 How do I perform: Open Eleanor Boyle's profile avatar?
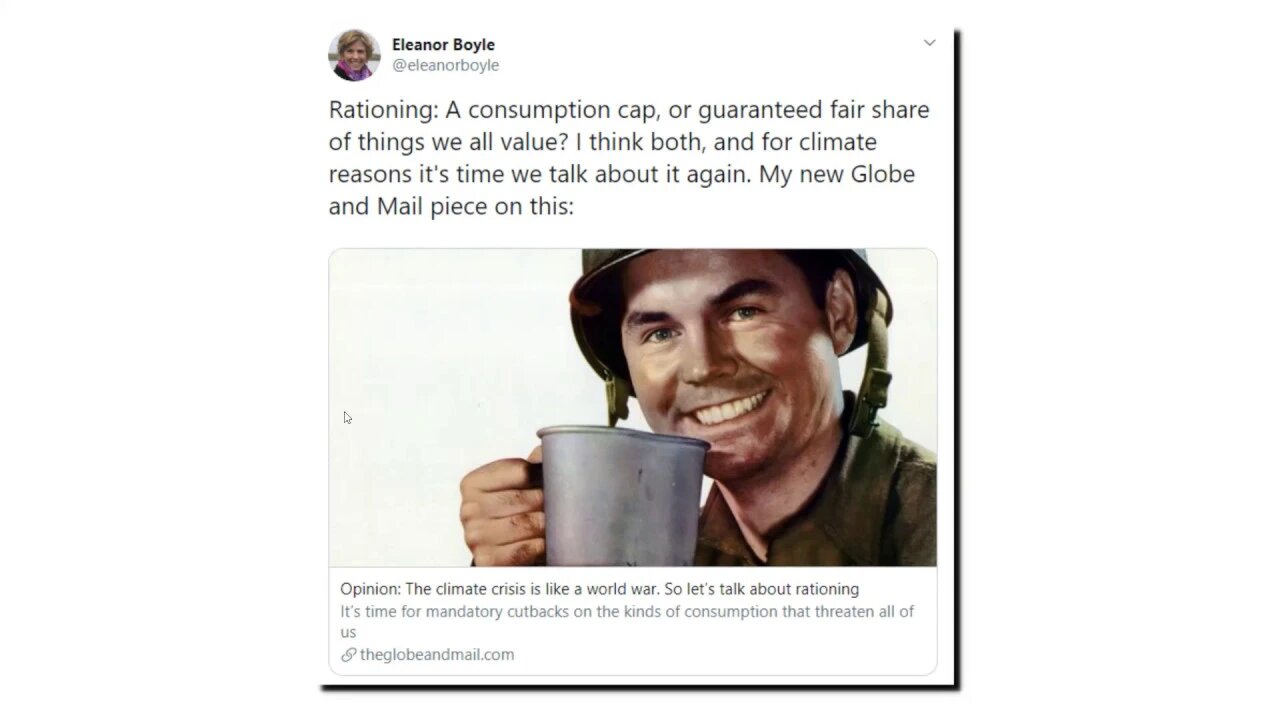354,54
